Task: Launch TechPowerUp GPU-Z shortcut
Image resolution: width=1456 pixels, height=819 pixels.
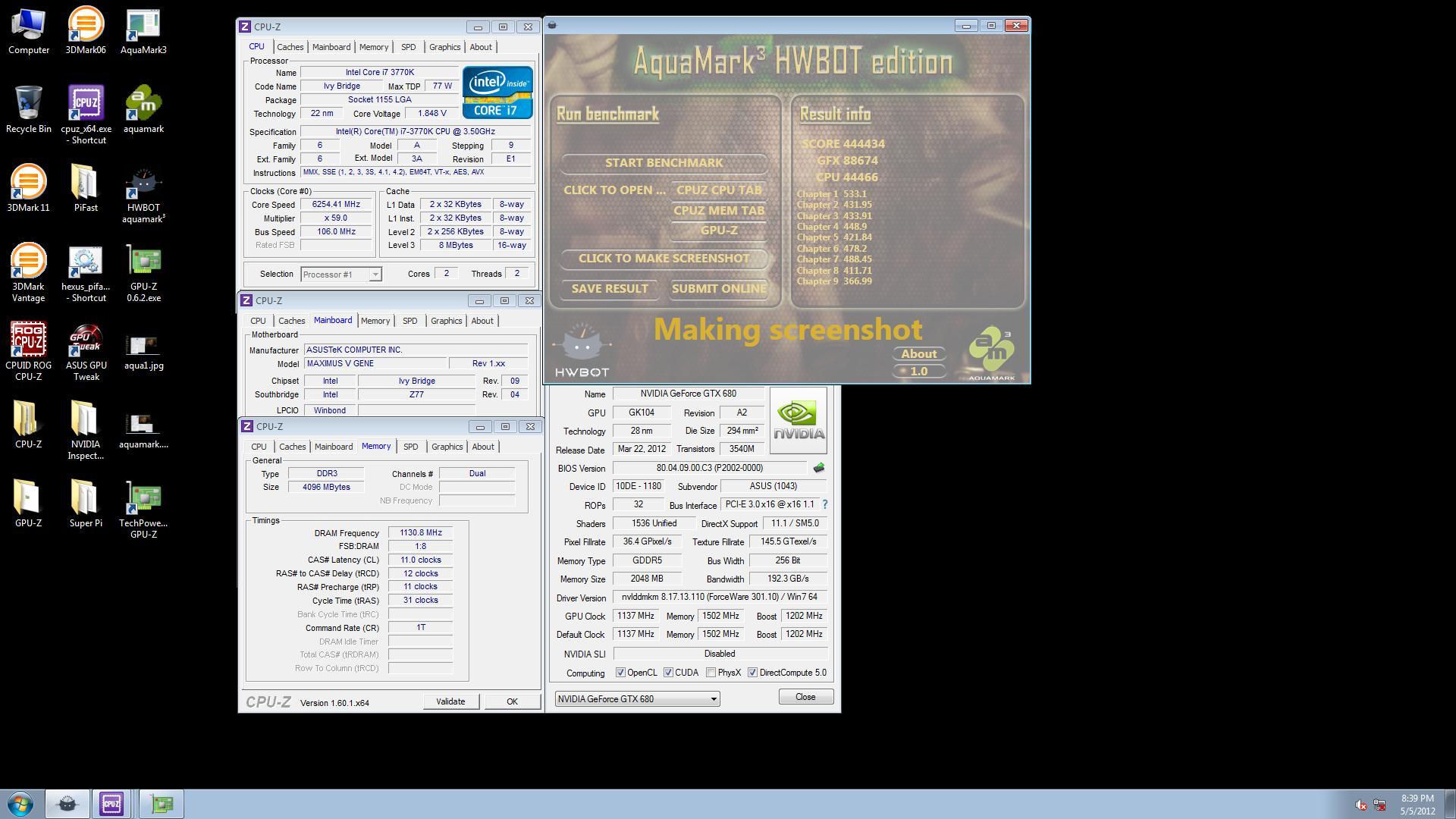Action: [143, 510]
